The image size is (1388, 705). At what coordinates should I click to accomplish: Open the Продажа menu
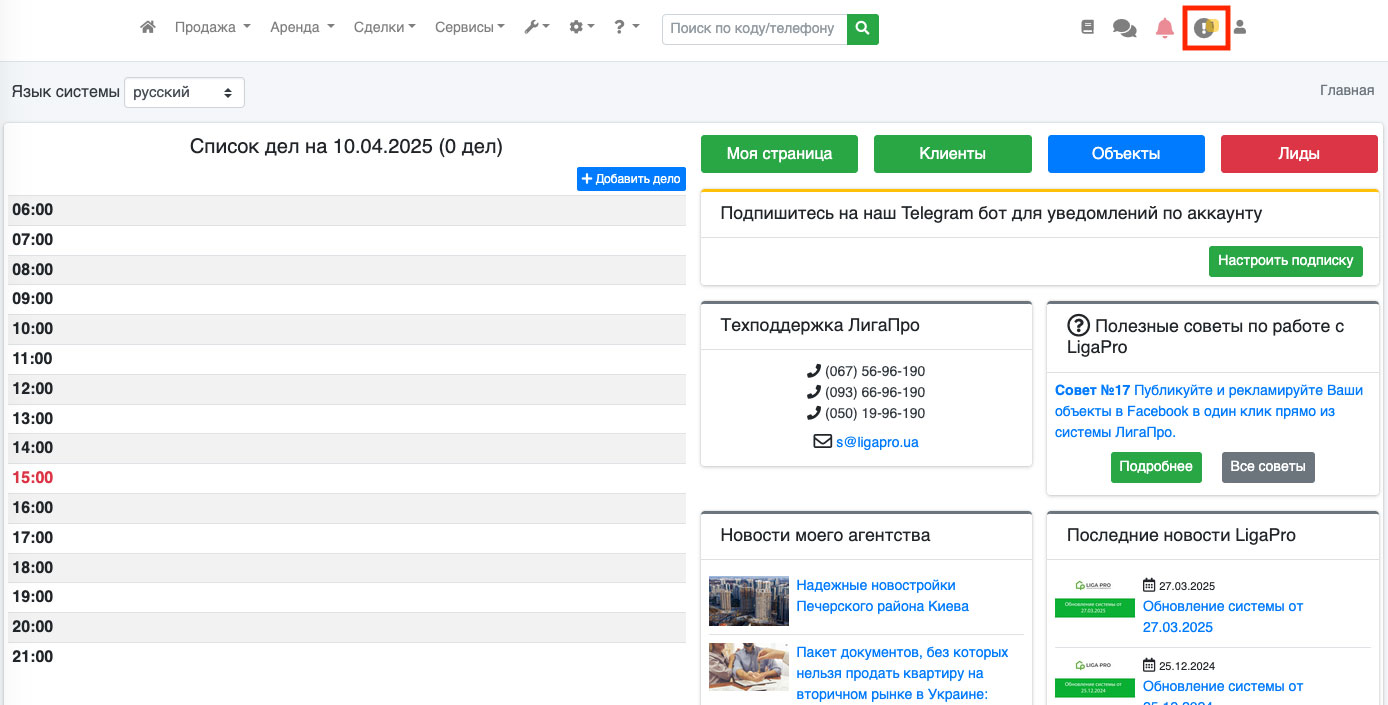(212, 28)
